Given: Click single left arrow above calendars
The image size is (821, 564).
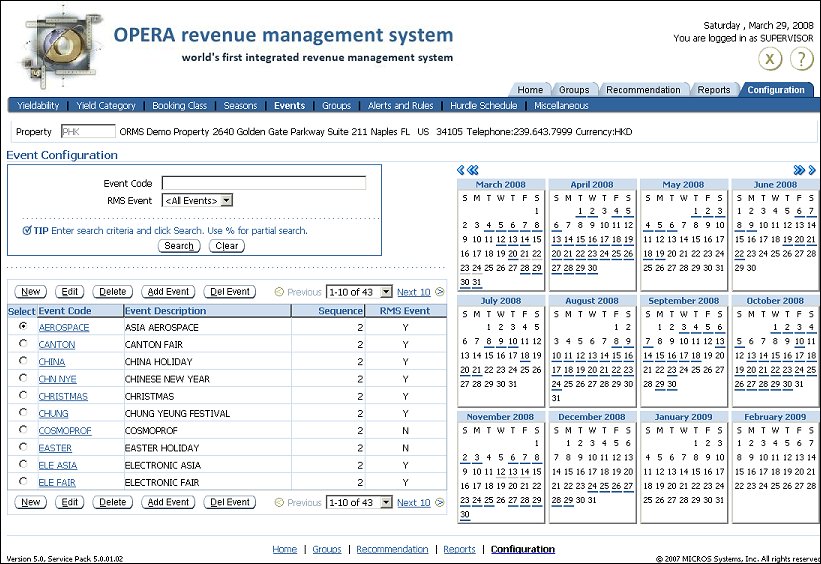Looking at the screenshot, I should tap(460, 171).
